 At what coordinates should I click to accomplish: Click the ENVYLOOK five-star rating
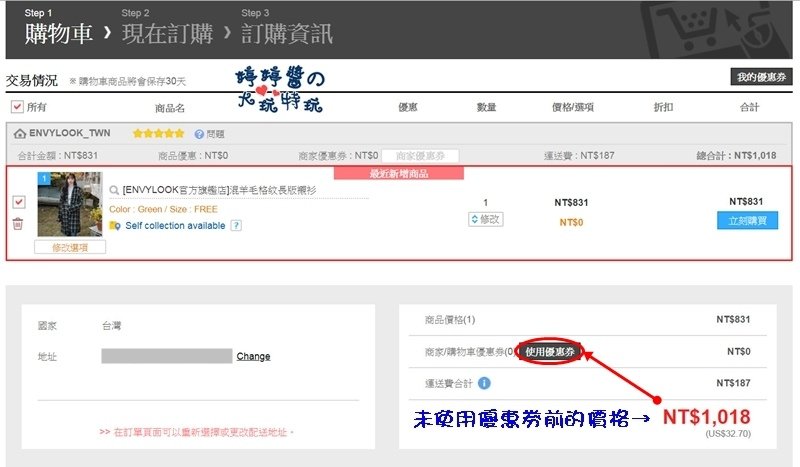coord(158,134)
